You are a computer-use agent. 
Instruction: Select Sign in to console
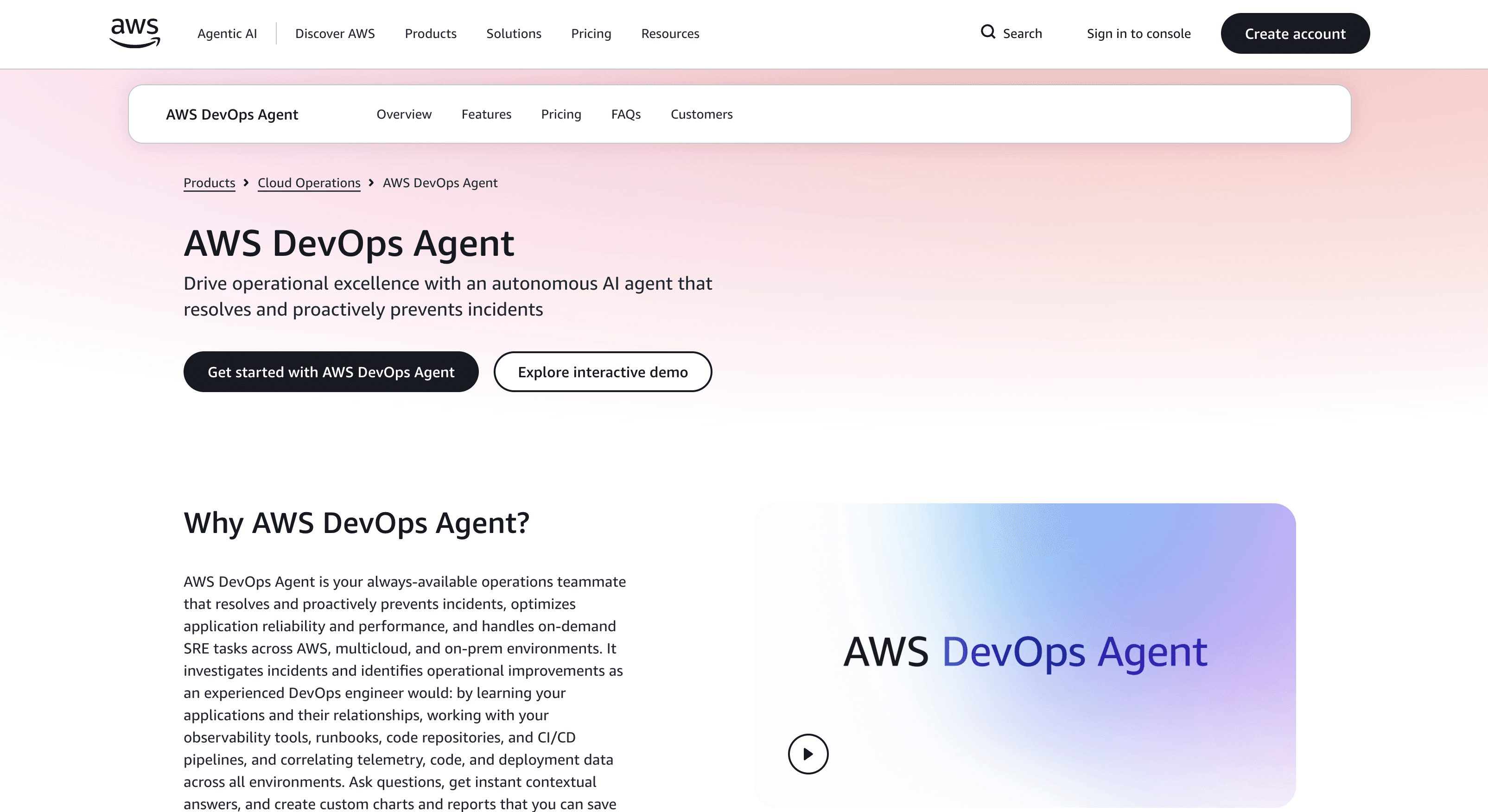[x=1138, y=33]
